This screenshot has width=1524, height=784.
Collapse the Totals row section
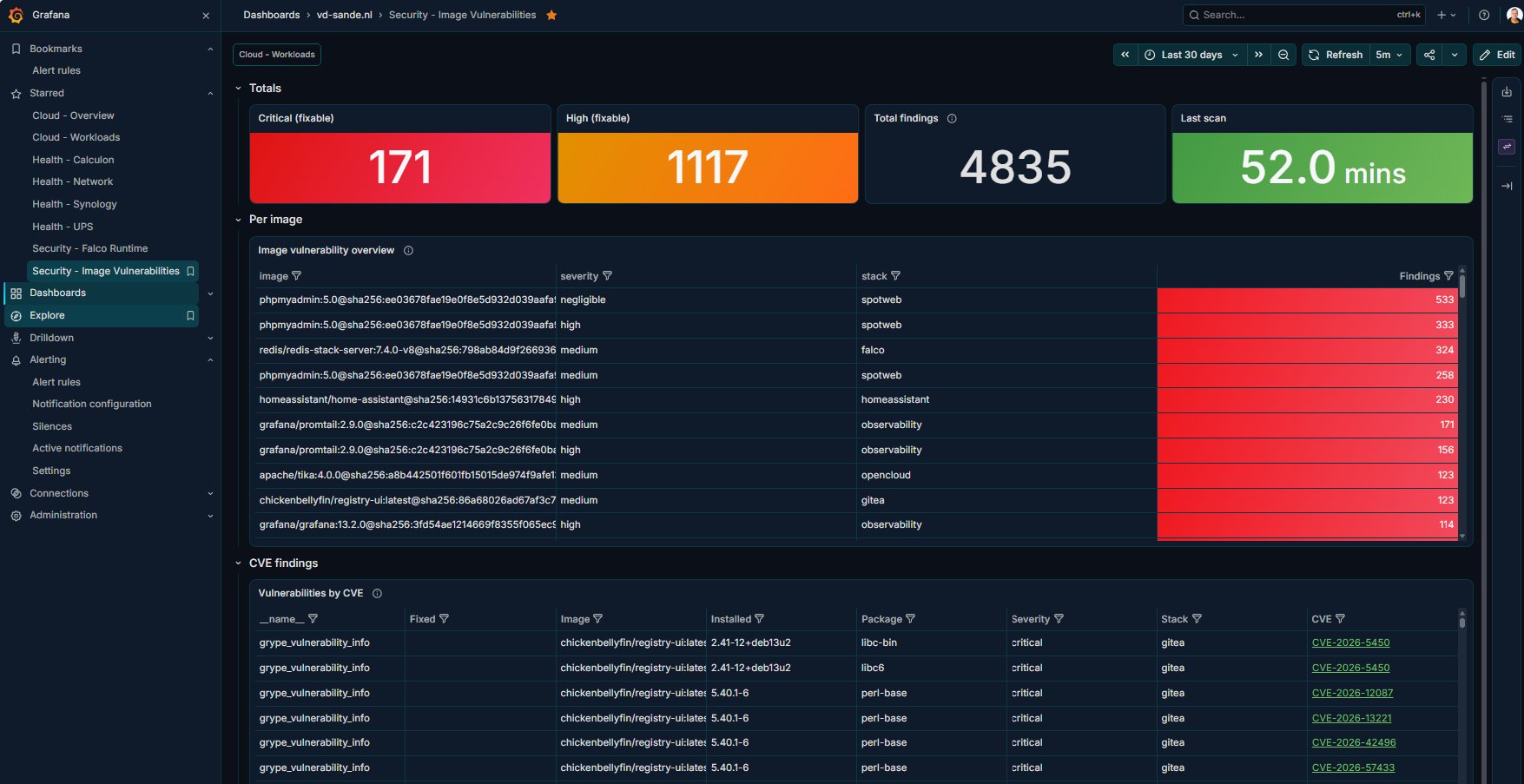pos(239,89)
